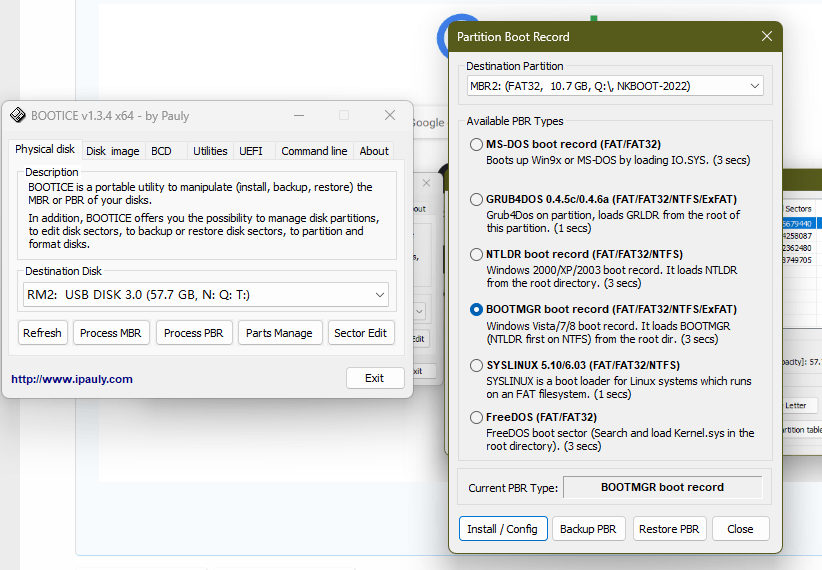Visit the www.ipauly.com link

(x=72, y=379)
